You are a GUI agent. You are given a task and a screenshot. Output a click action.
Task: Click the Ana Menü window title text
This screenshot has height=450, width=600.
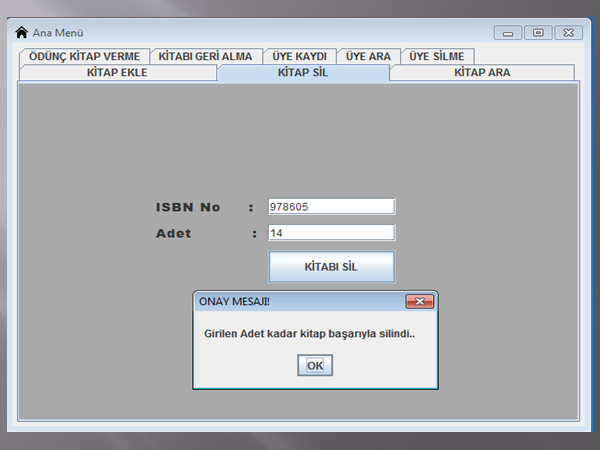pyautogui.click(x=58, y=33)
